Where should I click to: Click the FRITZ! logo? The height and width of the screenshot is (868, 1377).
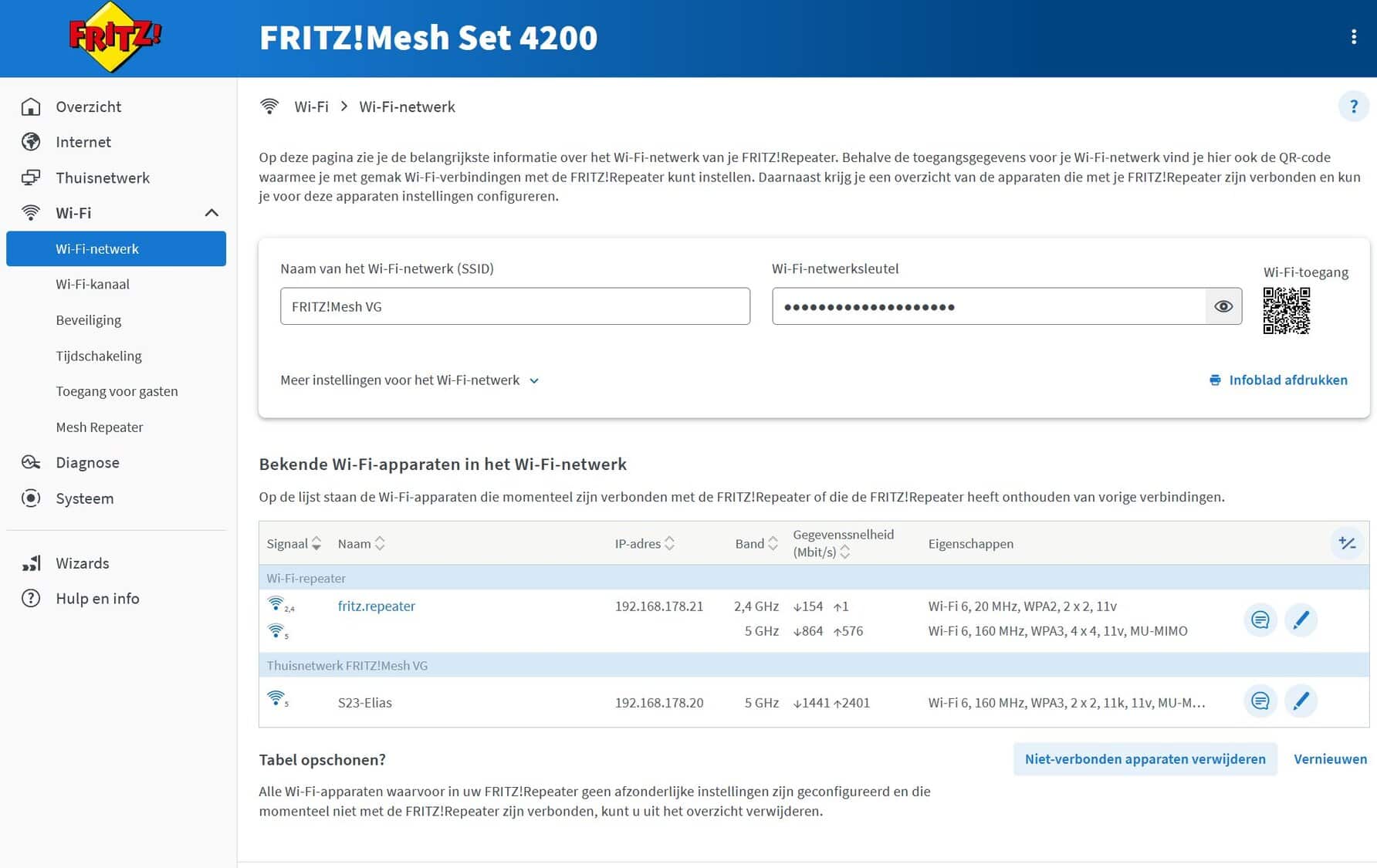coord(115,37)
